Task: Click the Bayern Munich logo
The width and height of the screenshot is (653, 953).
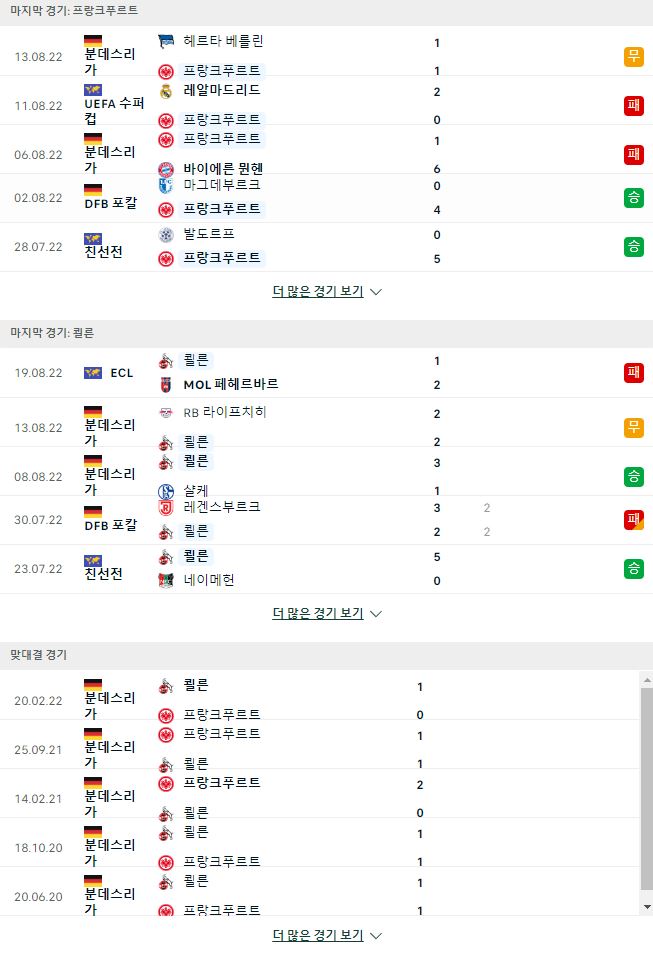Action: (166, 169)
